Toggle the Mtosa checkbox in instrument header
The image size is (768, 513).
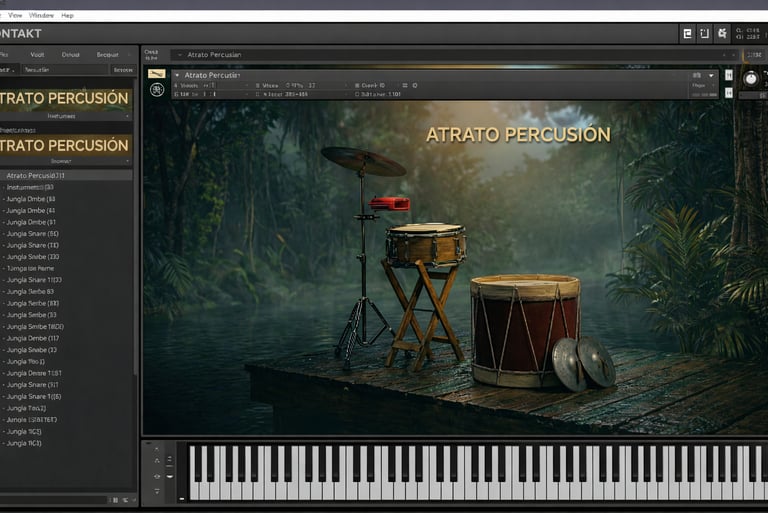258,85
